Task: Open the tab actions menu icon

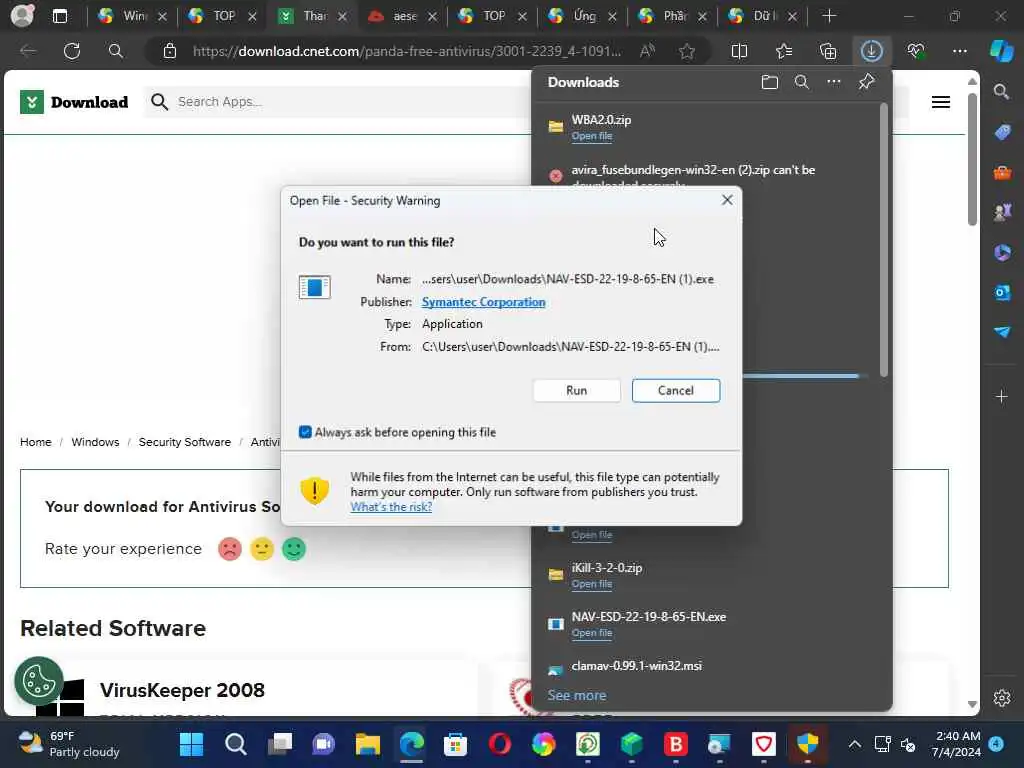Action: [x=59, y=16]
